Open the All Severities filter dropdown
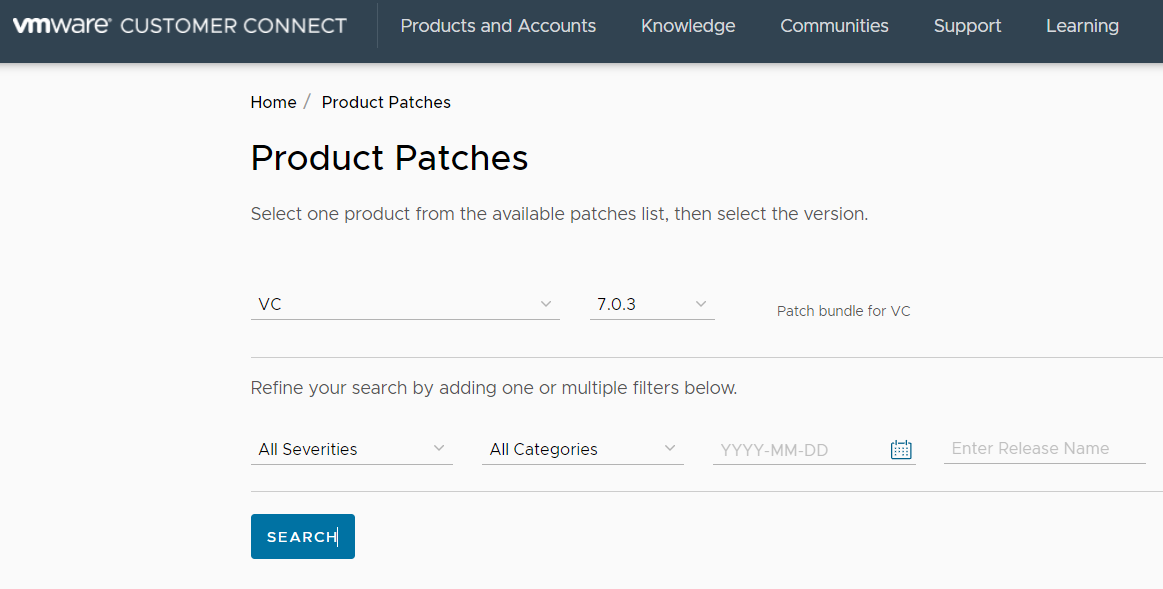This screenshot has width=1163, height=589. tap(352, 450)
